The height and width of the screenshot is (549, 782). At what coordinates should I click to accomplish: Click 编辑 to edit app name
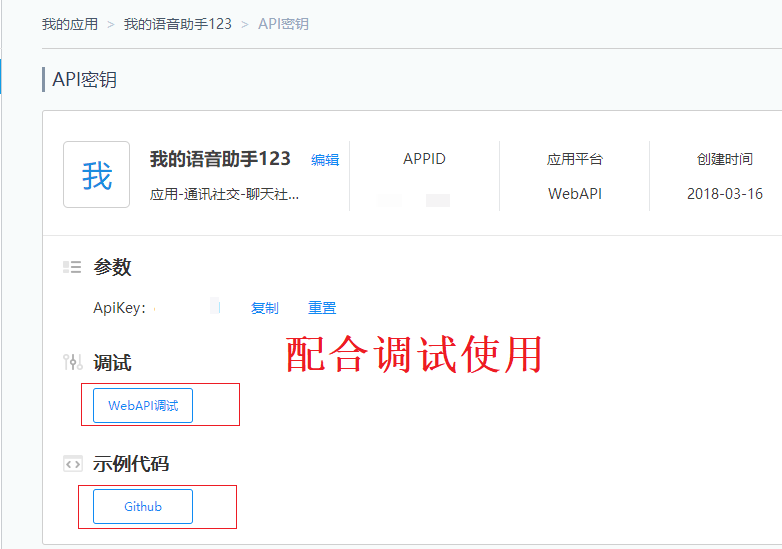point(325,160)
